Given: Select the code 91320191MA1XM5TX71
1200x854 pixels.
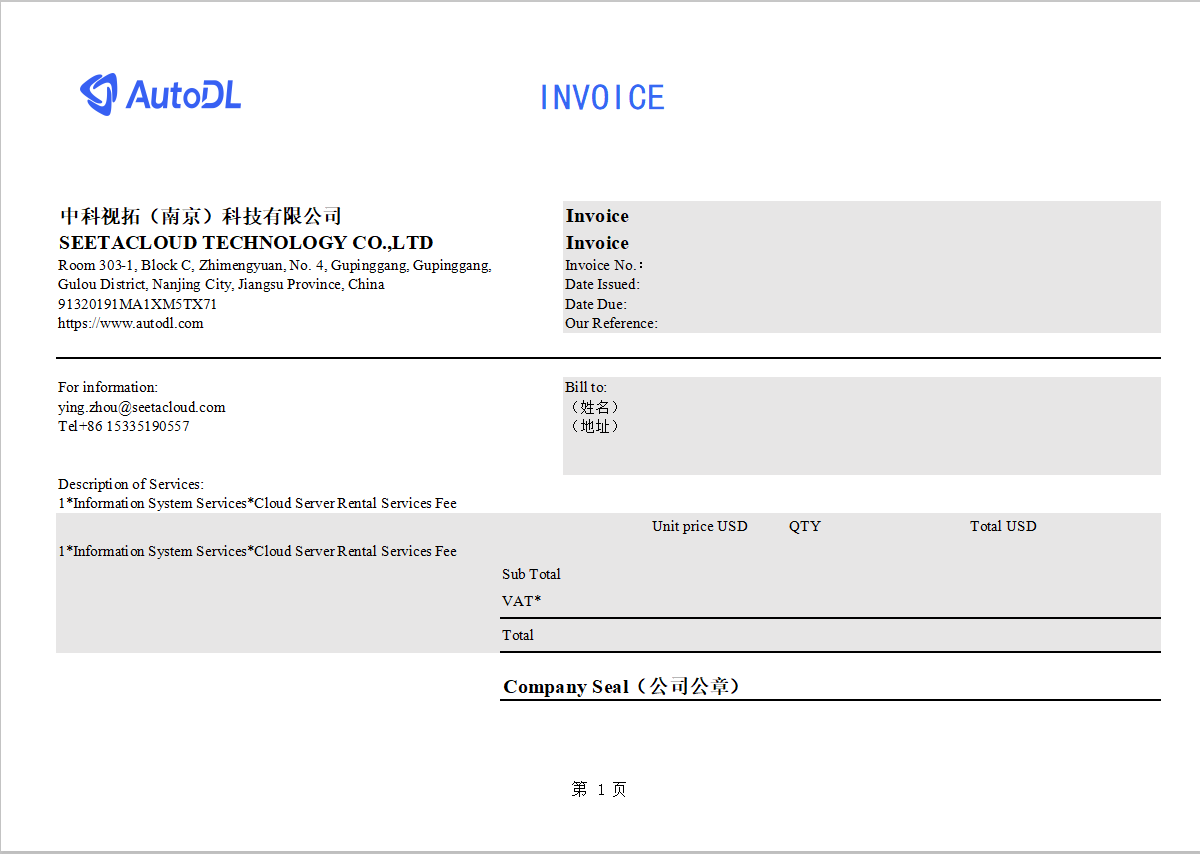Looking at the screenshot, I should coord(138,304).
